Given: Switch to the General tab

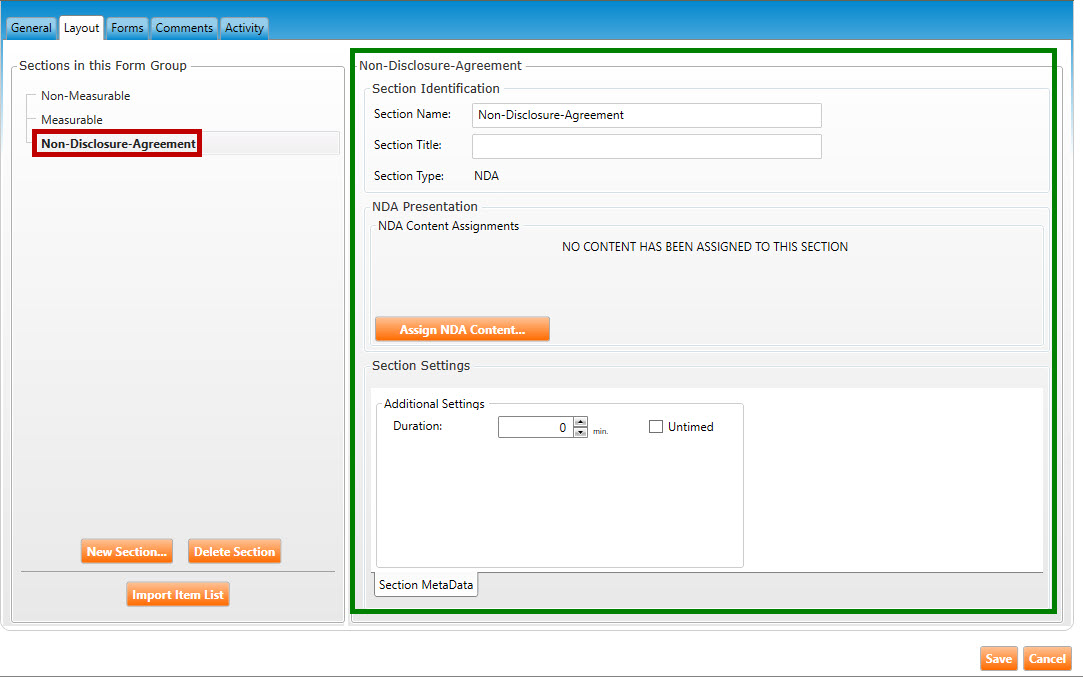Looking at the screenshot, I should click(x=31, y=28).
